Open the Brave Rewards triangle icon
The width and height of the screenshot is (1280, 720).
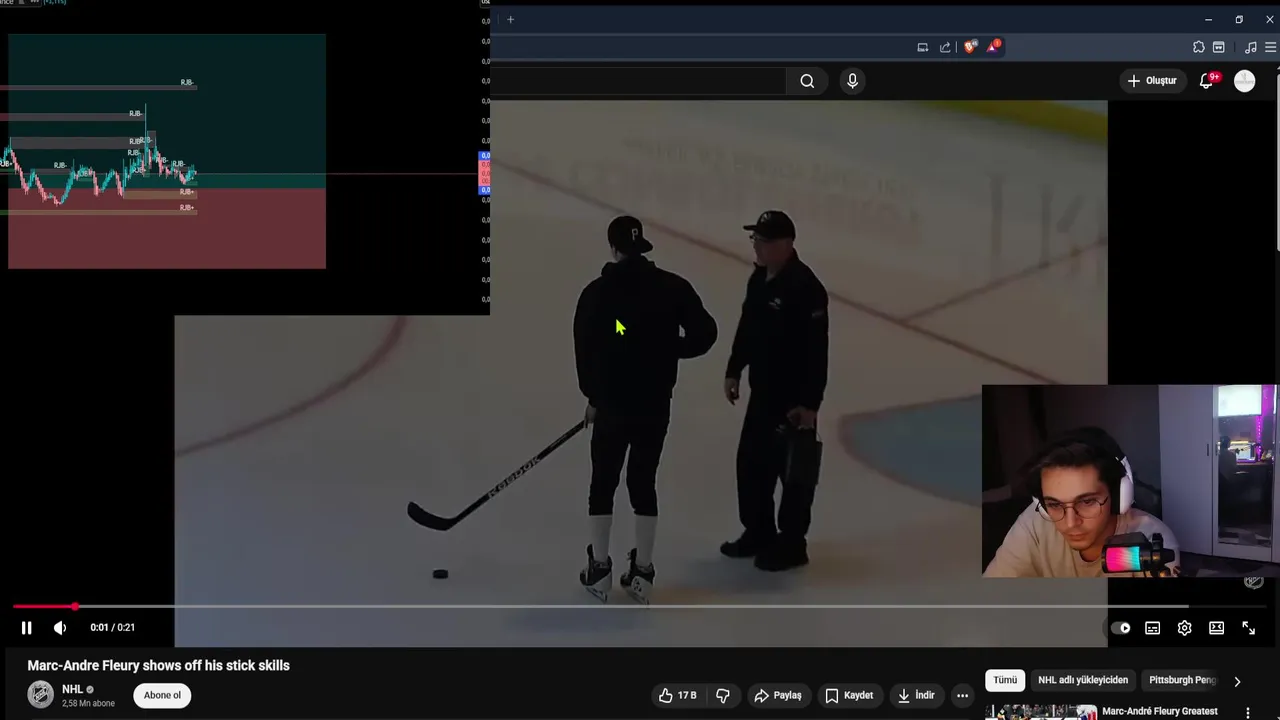993,47
